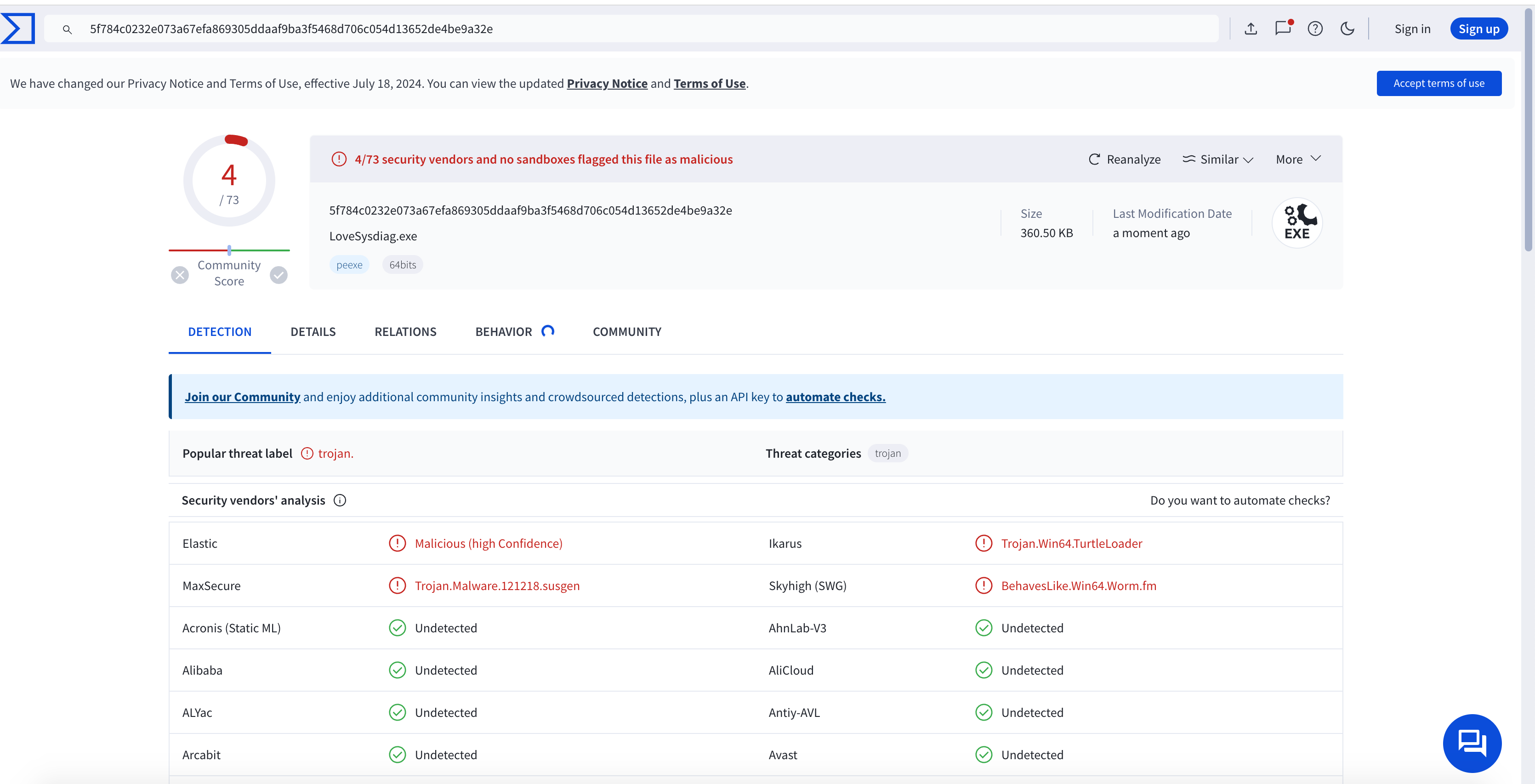Click the Security vendors' analysis info icon
The height and width of the screenshot is (784, 1535).
[340, 500]
